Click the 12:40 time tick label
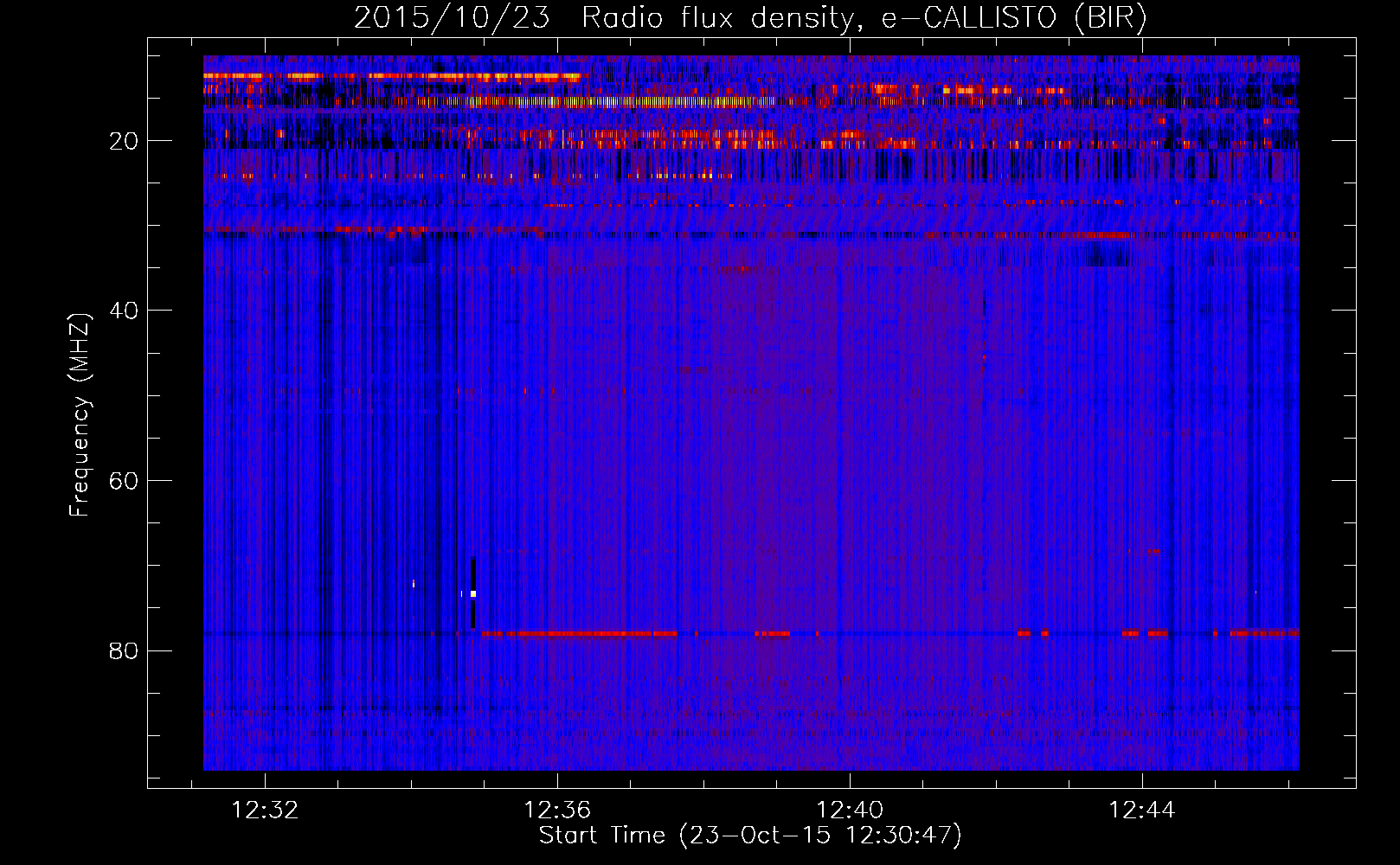The height and width of the screenshot is (865, 1400). pyautogui.click(x=851, y=810)
